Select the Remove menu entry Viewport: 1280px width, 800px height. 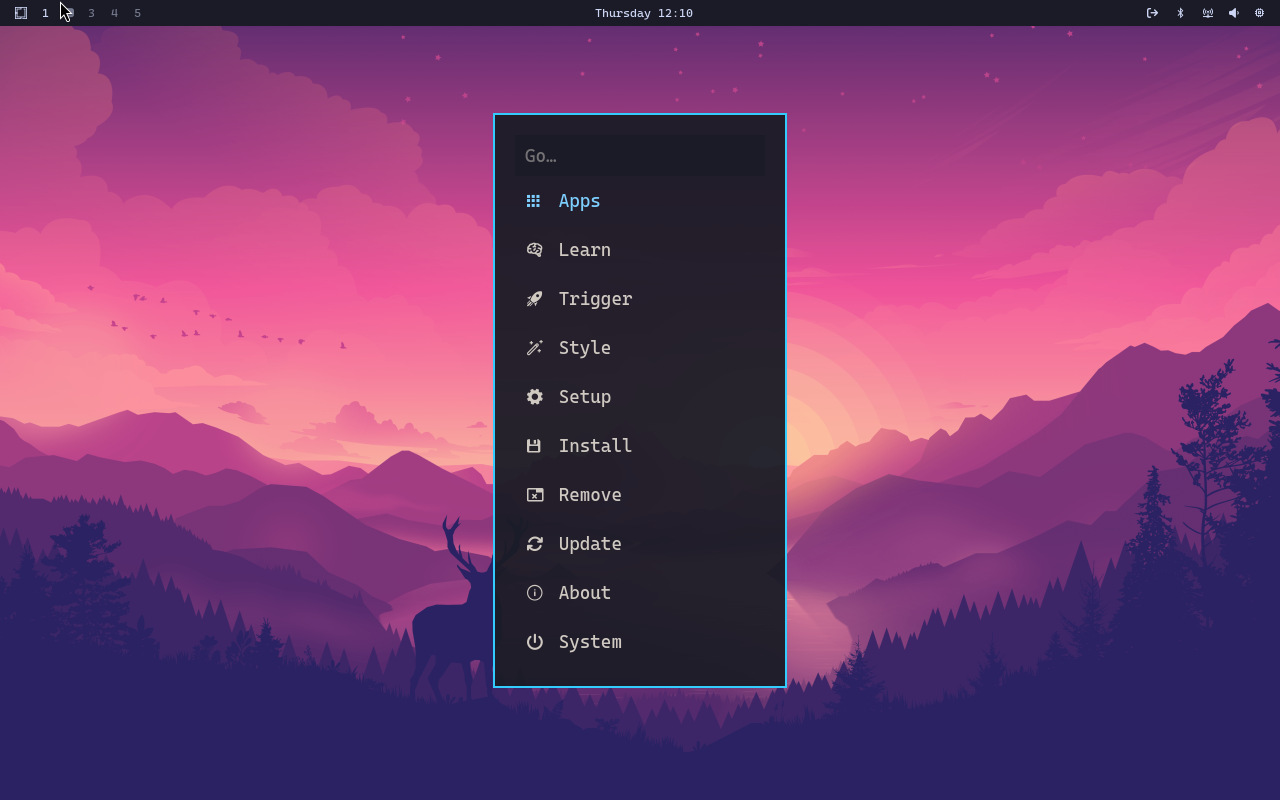pyautogui.click(x=640, y=495)
